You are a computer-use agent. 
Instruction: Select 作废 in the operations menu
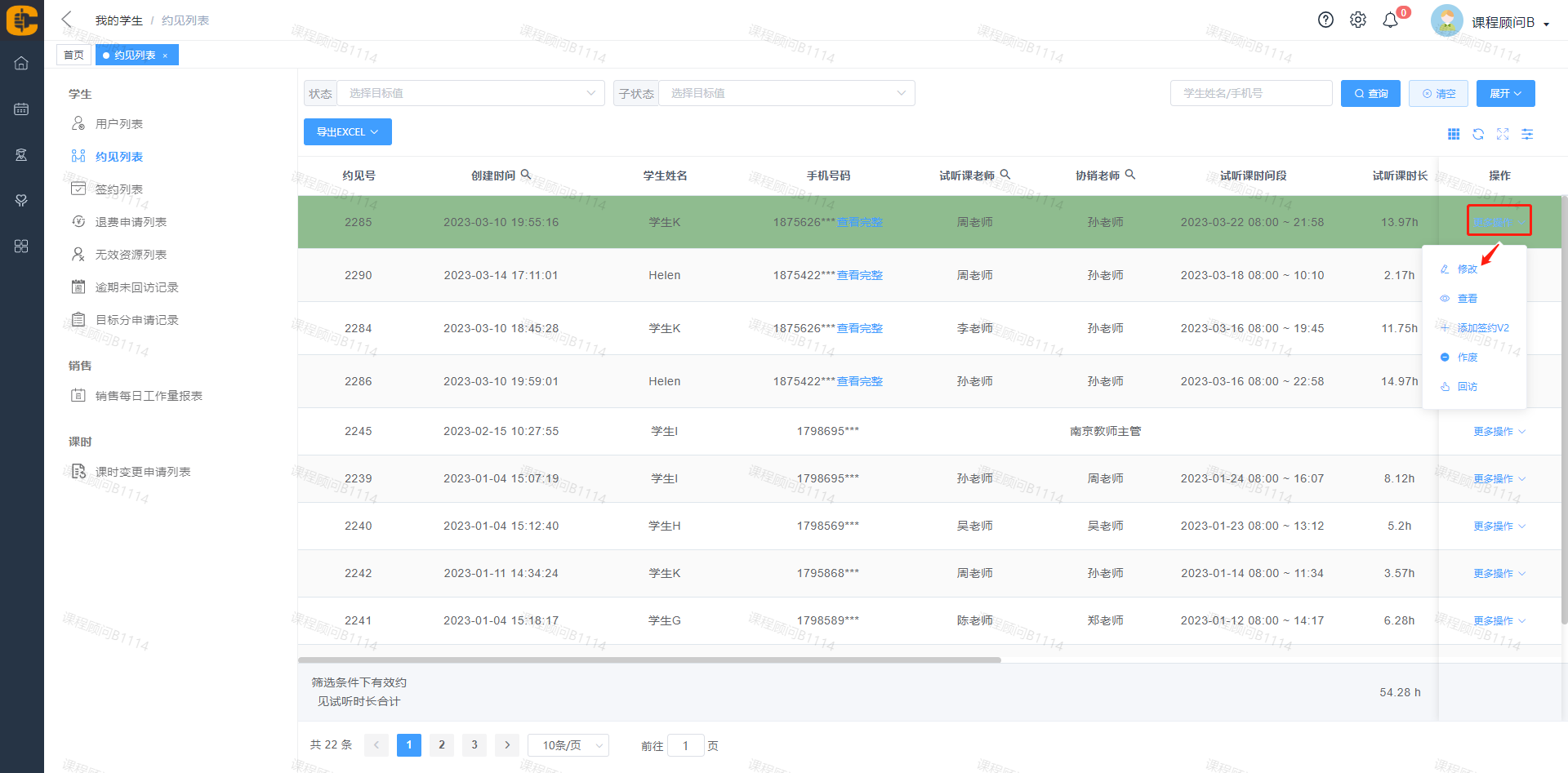point(1468,358)
